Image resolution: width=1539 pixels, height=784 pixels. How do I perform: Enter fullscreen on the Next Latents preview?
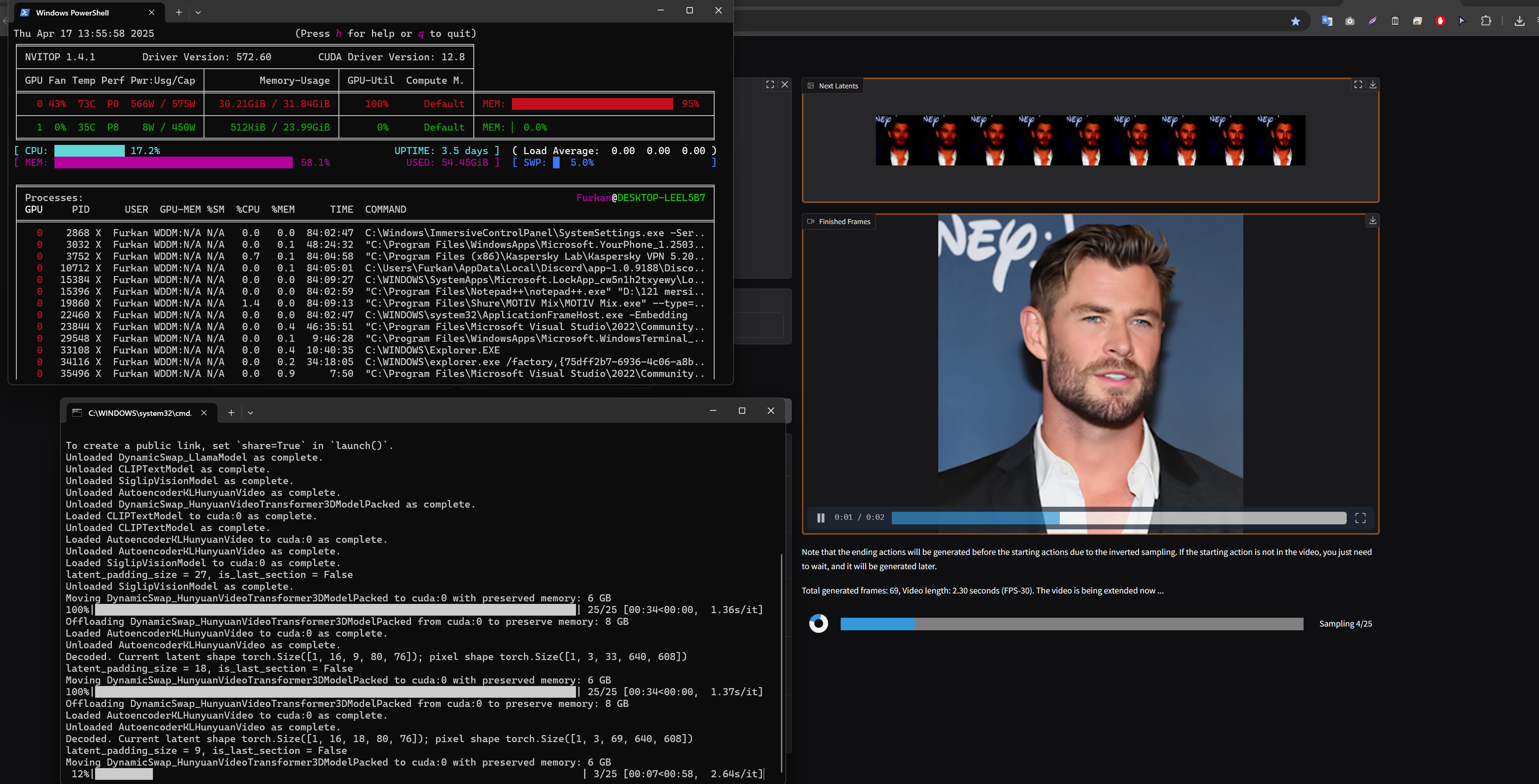[x=1358, y=84]
